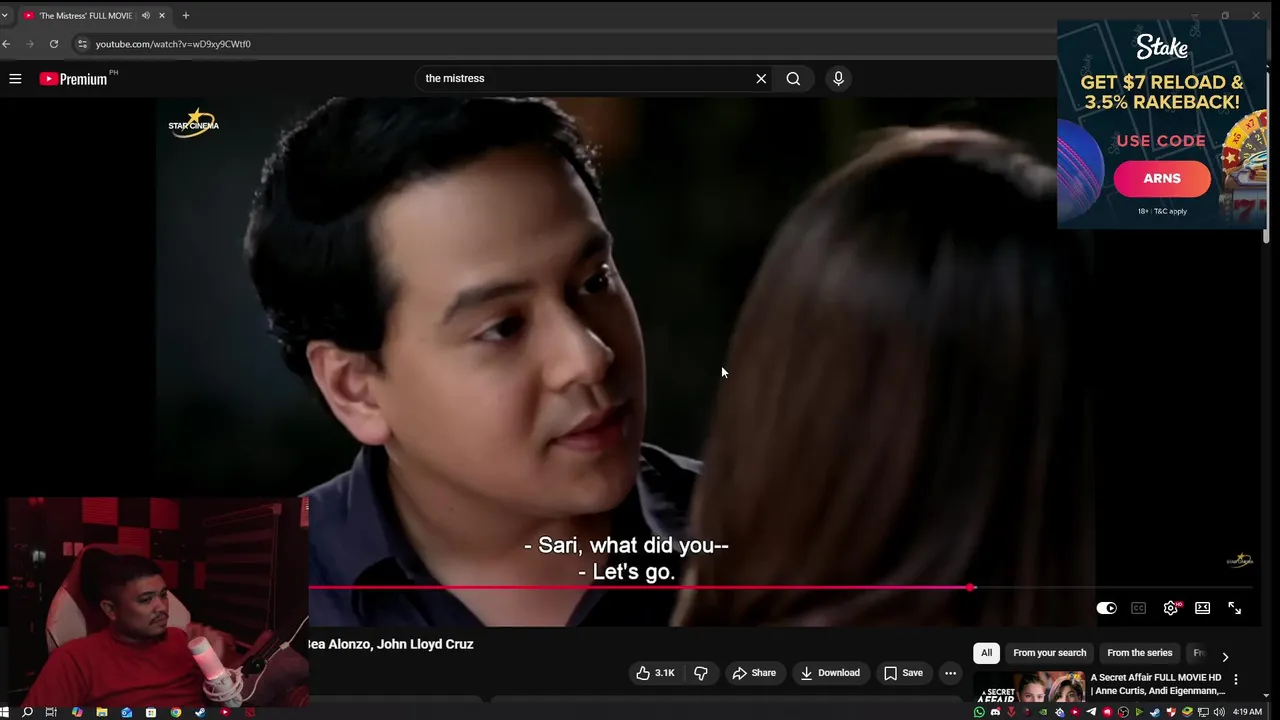
Task: Open options menu for A Secret Affair video
Action: 1236,679
